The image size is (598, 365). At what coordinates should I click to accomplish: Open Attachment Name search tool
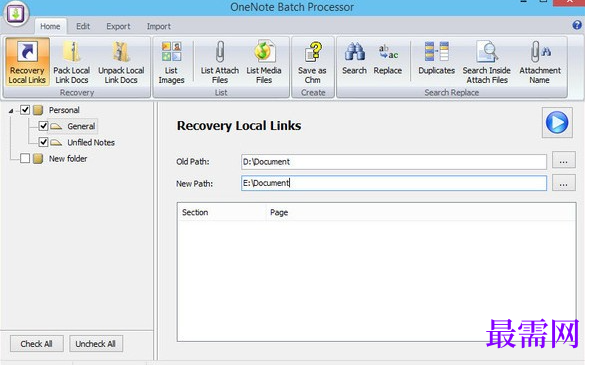(540, 62)
